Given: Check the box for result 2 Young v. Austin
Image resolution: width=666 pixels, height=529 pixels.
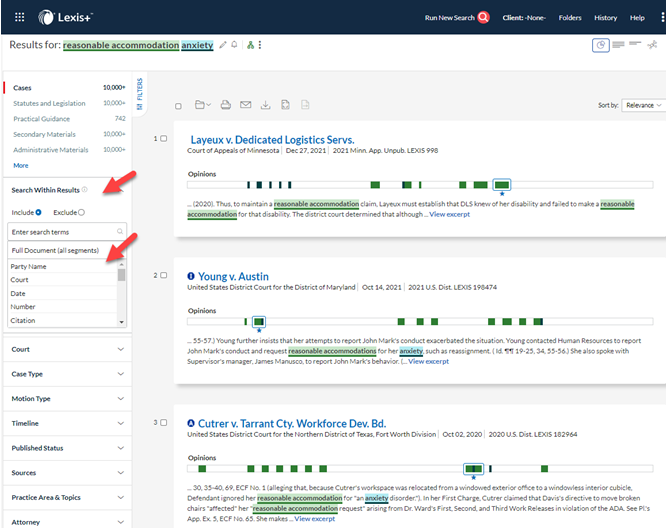Looking at the screenshot, I should click(164, 275).
